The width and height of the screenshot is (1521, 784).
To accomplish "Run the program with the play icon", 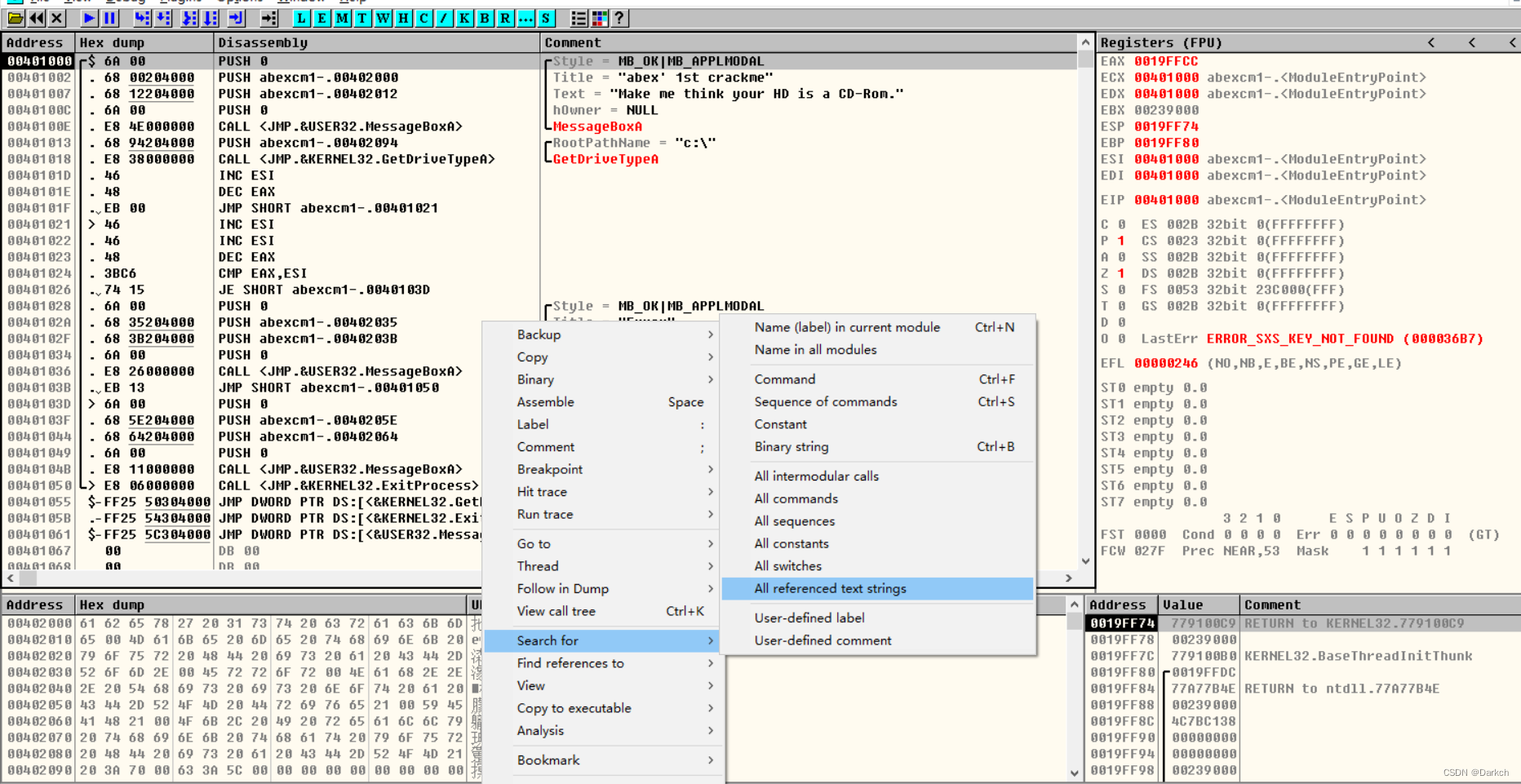I will (89, 18).
